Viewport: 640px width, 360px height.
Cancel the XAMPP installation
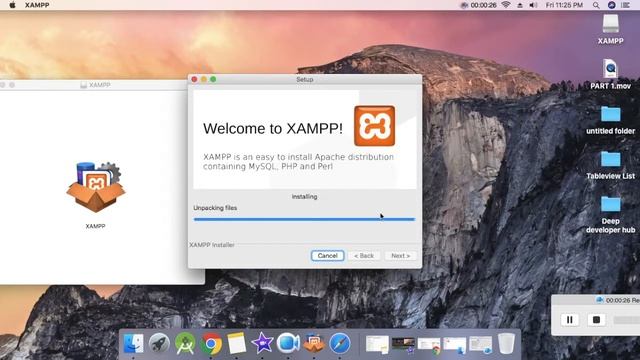pos(327,256)
